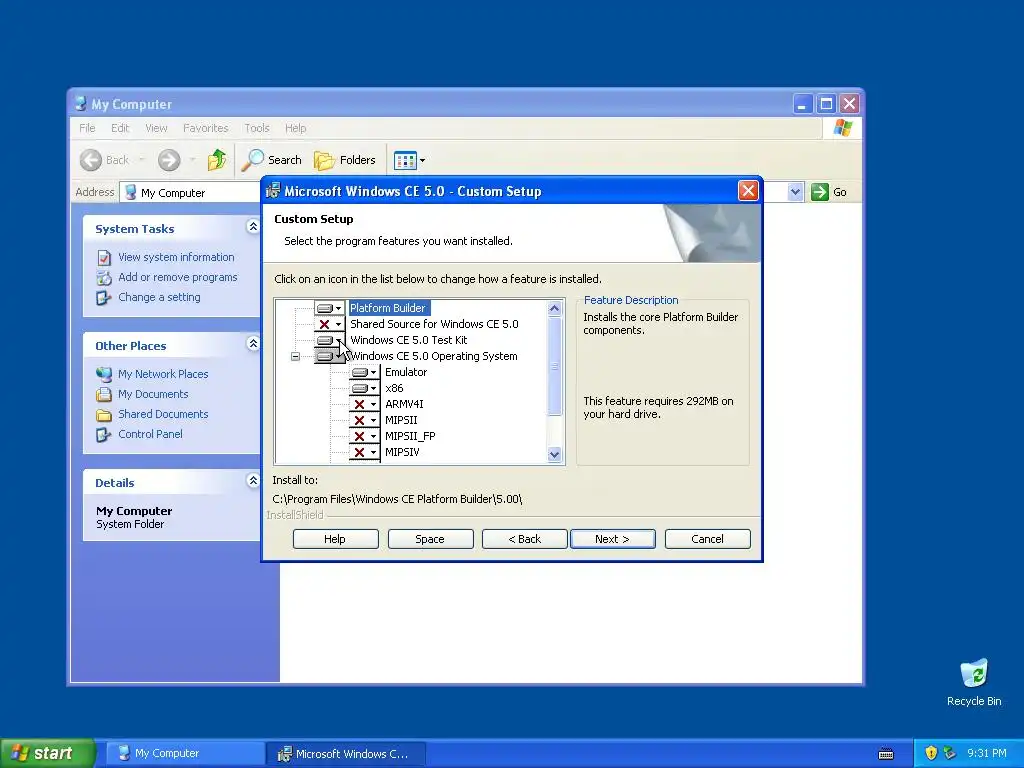Image resolution: width=1024 pixels, height=768 pixels.
Task: Open the Address bar dropdown arrow
Action: click(x=795, y=192)
